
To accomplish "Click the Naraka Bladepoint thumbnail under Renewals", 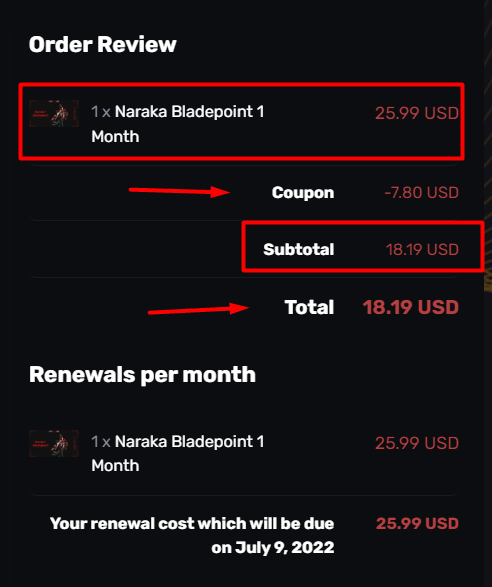I will coord(54,444).
